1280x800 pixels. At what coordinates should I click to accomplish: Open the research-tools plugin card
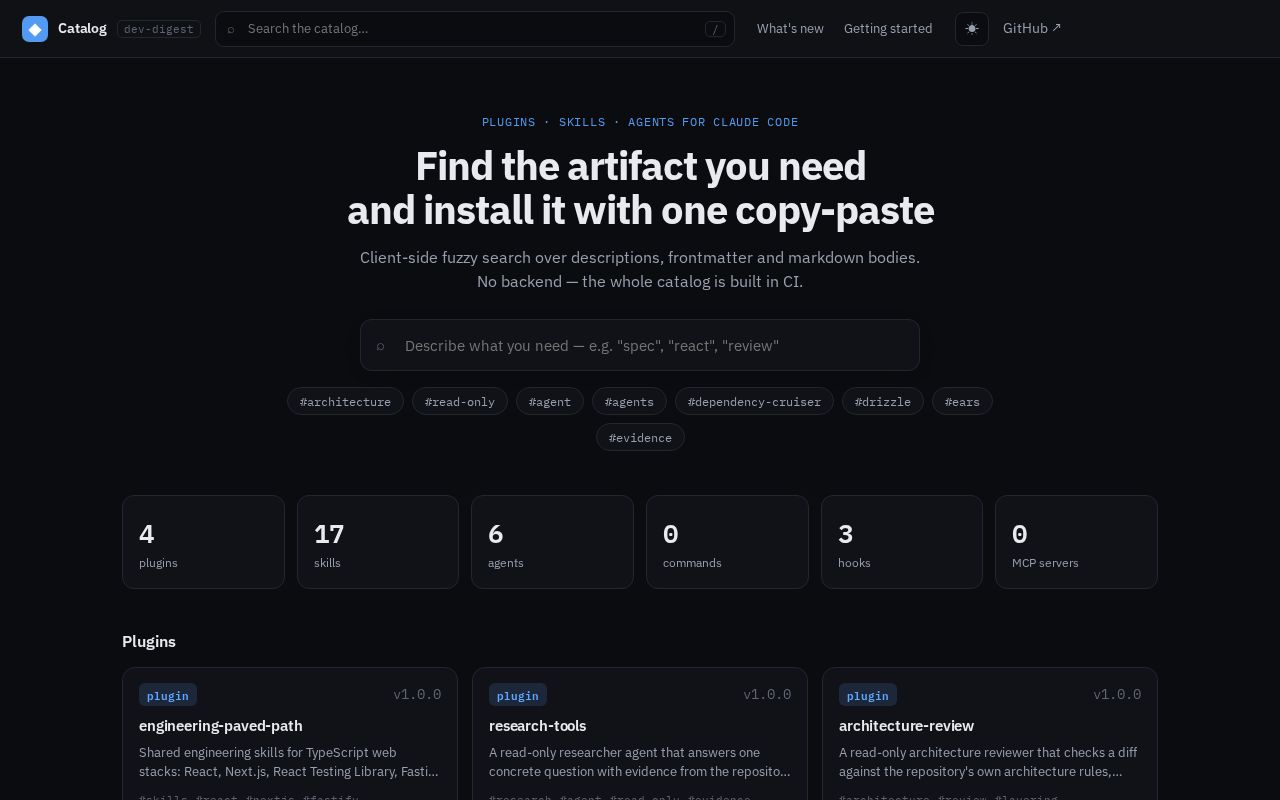[x=640, y=734]
